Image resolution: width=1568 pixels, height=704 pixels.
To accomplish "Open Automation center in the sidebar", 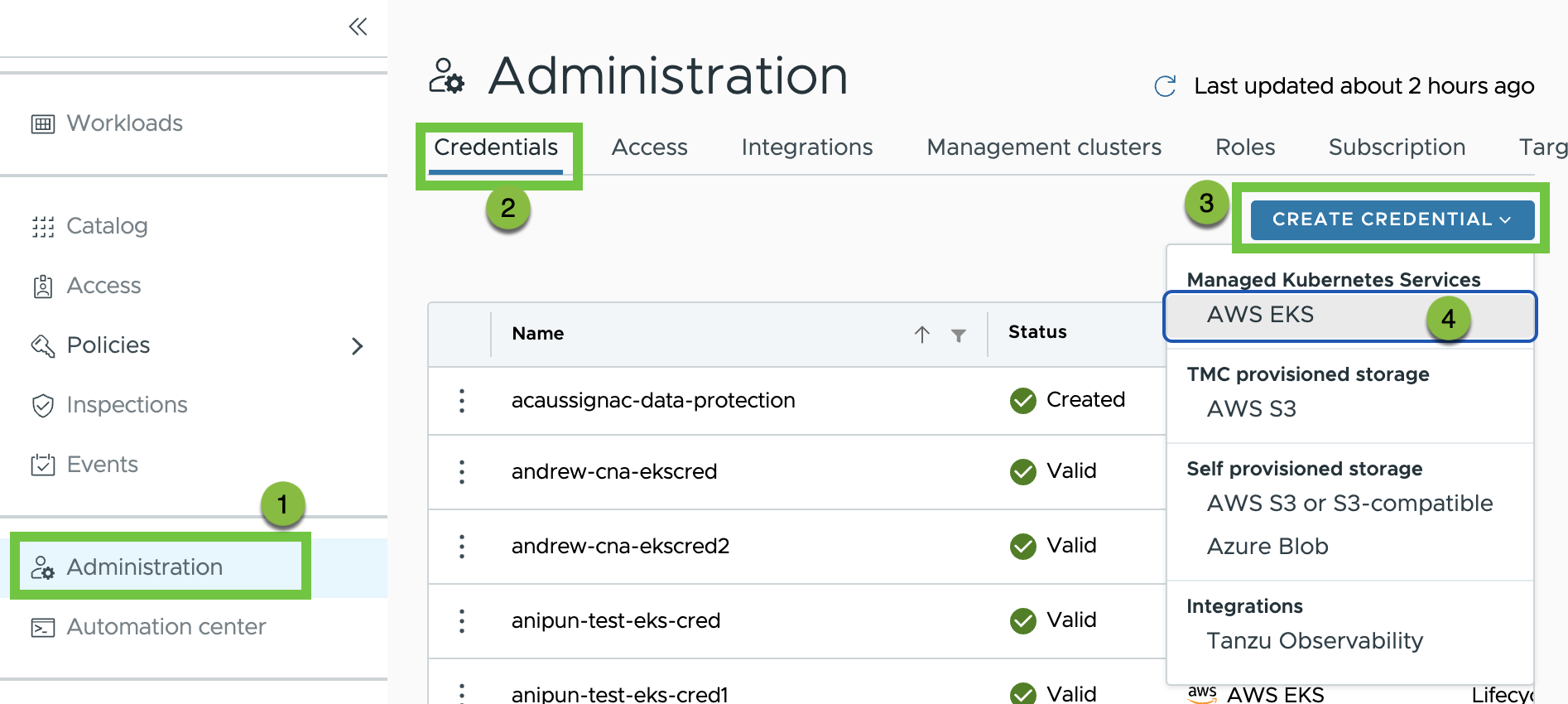I will [x=166, y=627].
